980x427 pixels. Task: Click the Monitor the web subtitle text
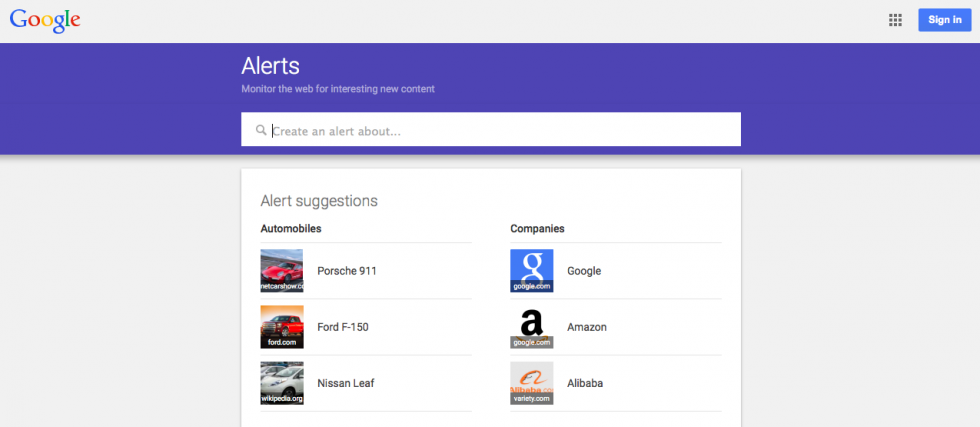click(x=338, y=89)
